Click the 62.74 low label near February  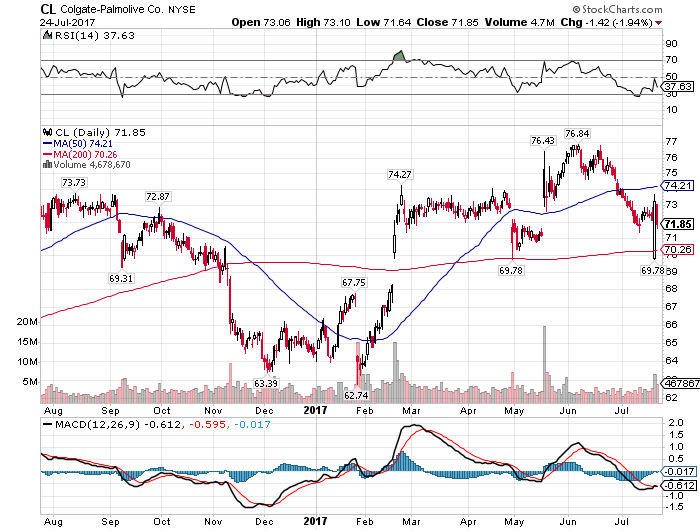356,395
